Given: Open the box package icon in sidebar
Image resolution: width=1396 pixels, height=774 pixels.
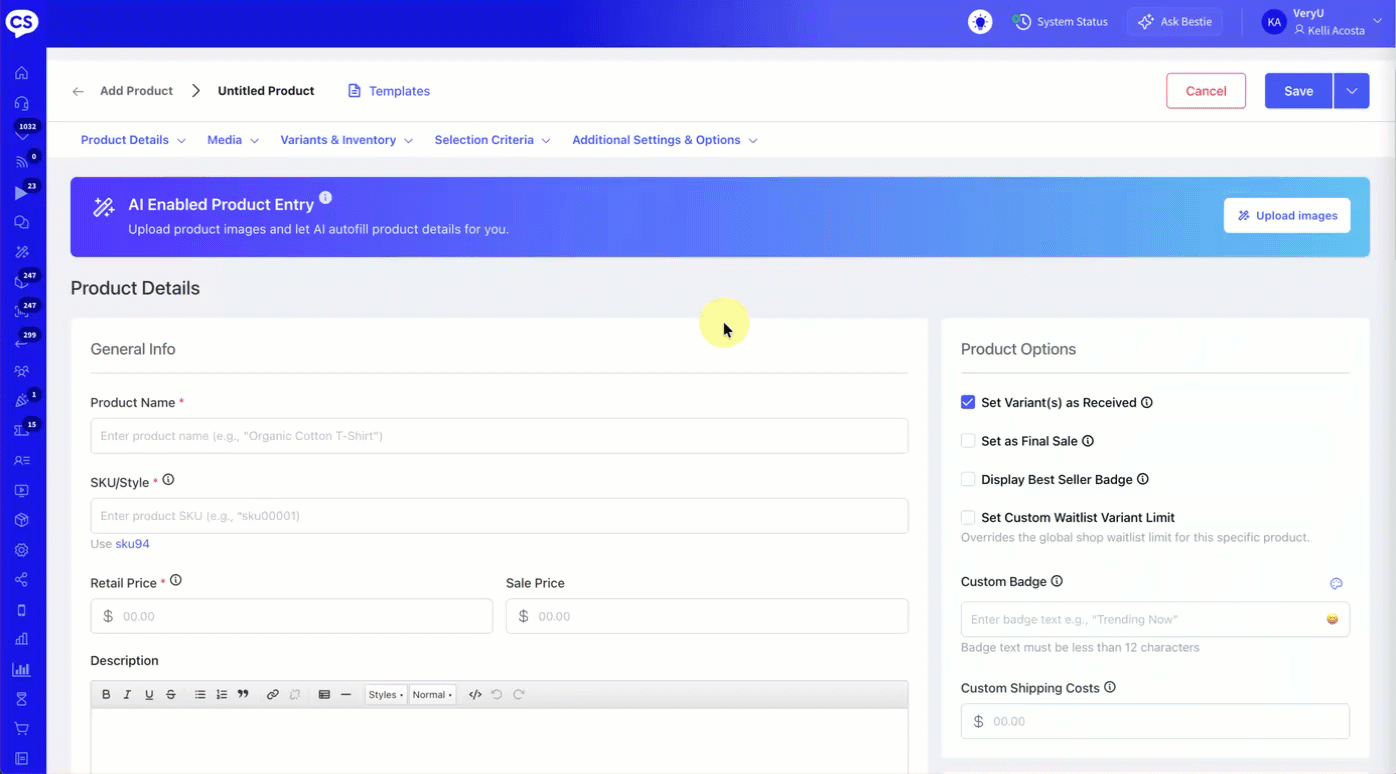Looking at the screenshot, I should coord(22,520).
